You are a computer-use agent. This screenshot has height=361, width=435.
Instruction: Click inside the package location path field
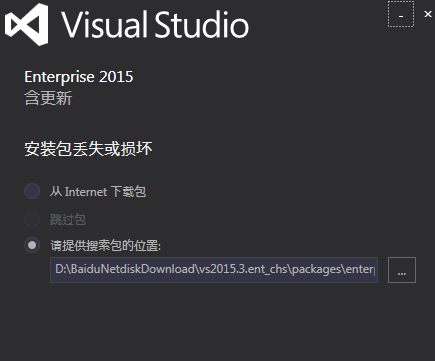pos(214,270)
